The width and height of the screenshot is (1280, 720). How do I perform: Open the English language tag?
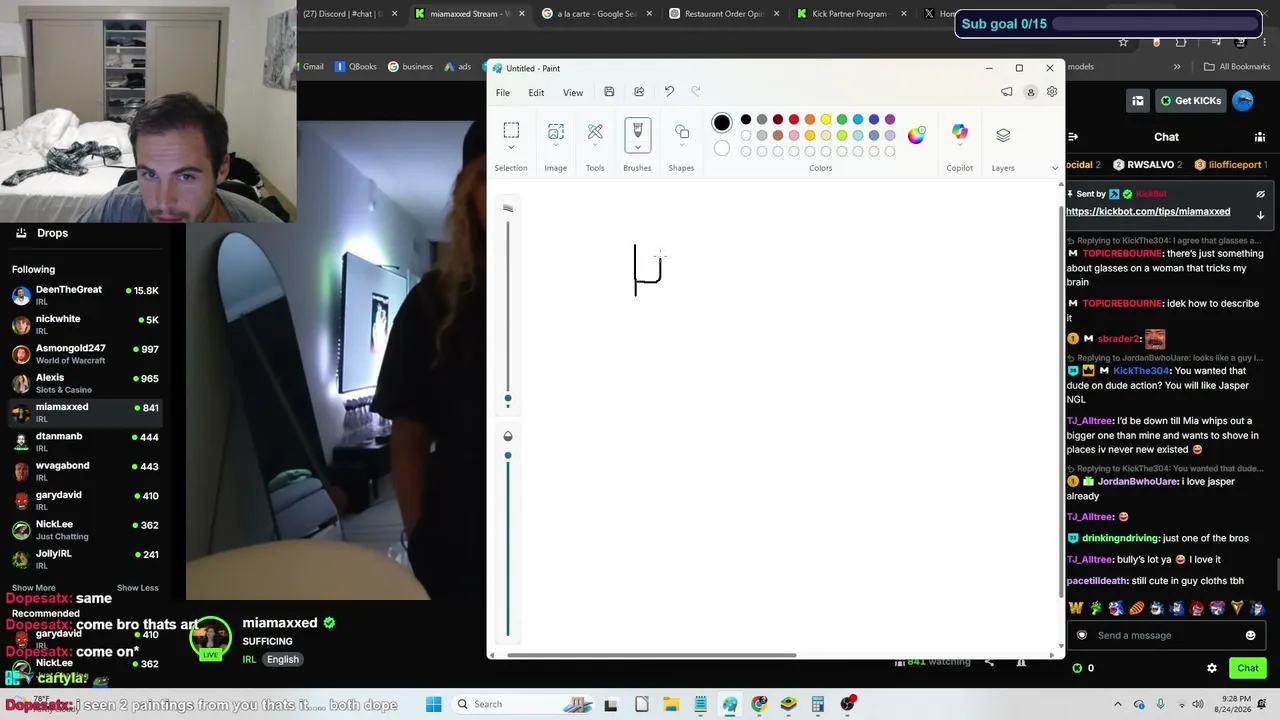coord(283,660)
